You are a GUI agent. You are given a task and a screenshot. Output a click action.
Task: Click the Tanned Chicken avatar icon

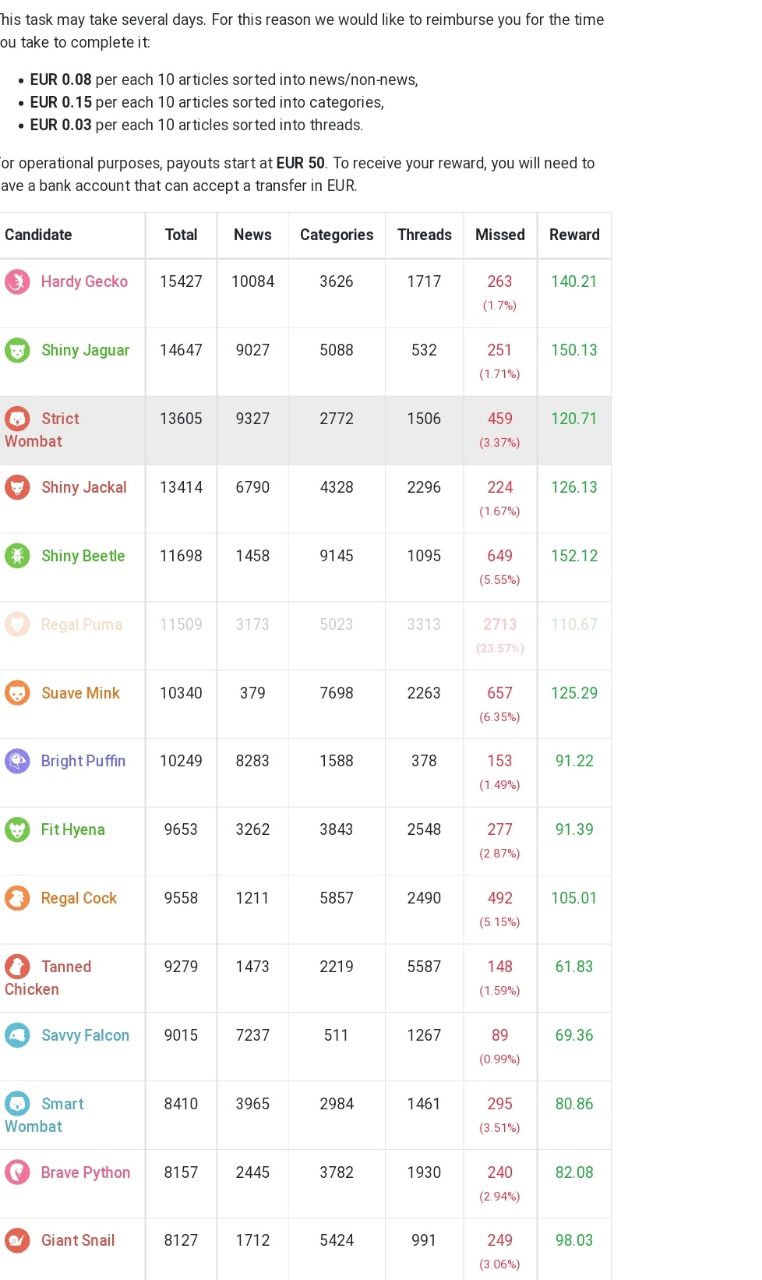[x=17, y=967]
